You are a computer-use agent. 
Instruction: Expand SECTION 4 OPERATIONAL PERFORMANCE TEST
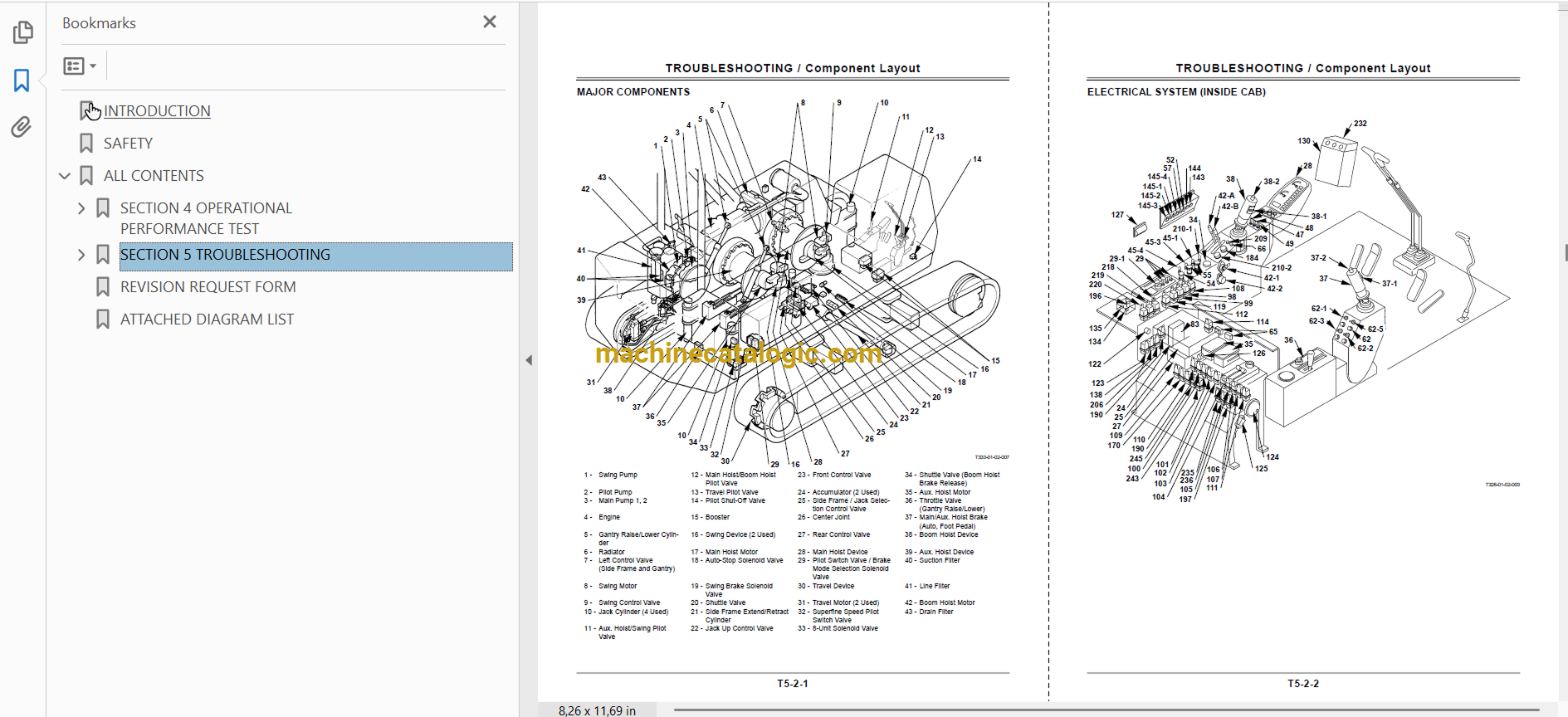81,208
